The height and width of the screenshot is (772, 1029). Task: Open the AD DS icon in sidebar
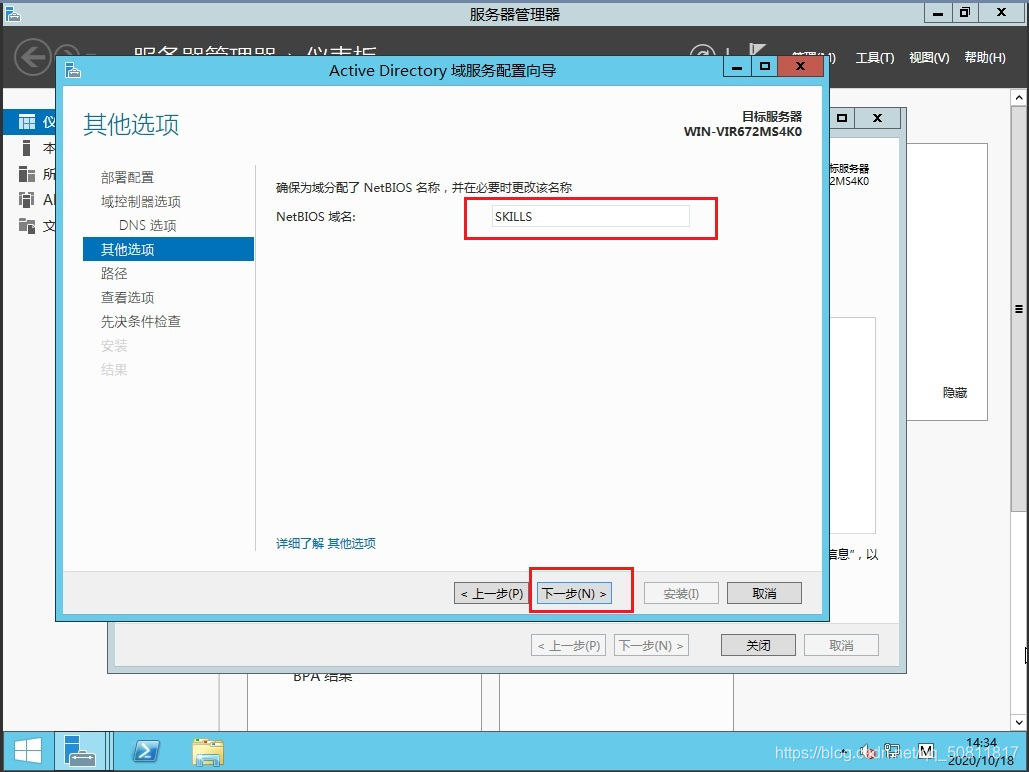pyautogui.click(x=27, y=200)
